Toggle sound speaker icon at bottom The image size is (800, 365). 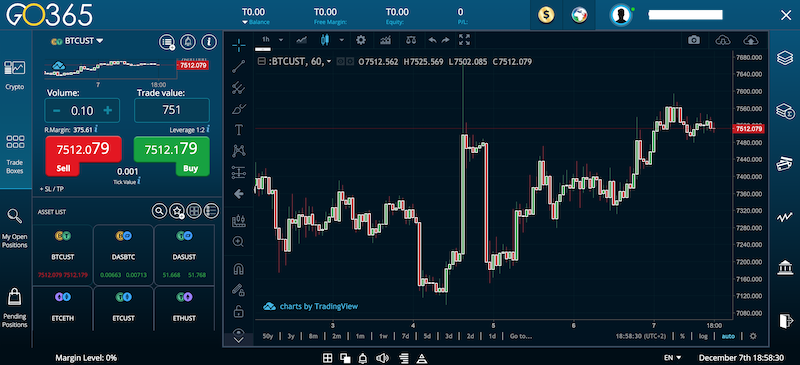tap(381, 358)
